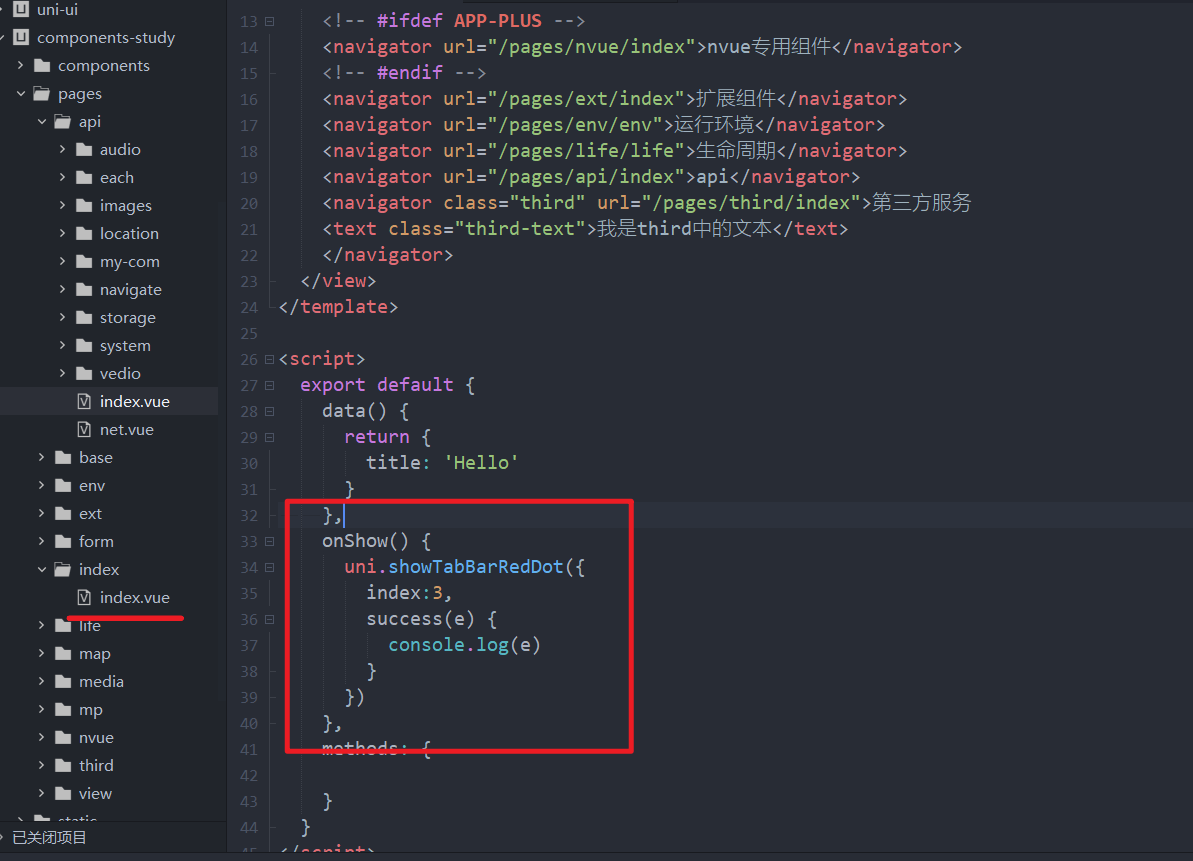Click the base folder icon
Screen dimensions: 1193x861
point(63,458)
